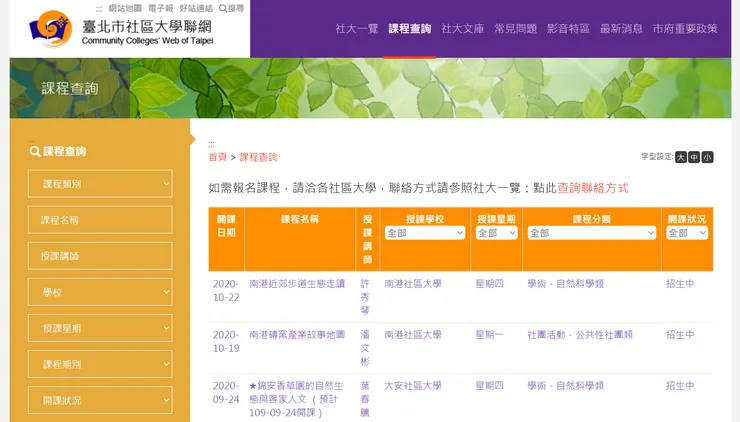Click instructor name 許秀琴
The height and width of the screenshot is (422, 740).
click(x=365, y=297)
